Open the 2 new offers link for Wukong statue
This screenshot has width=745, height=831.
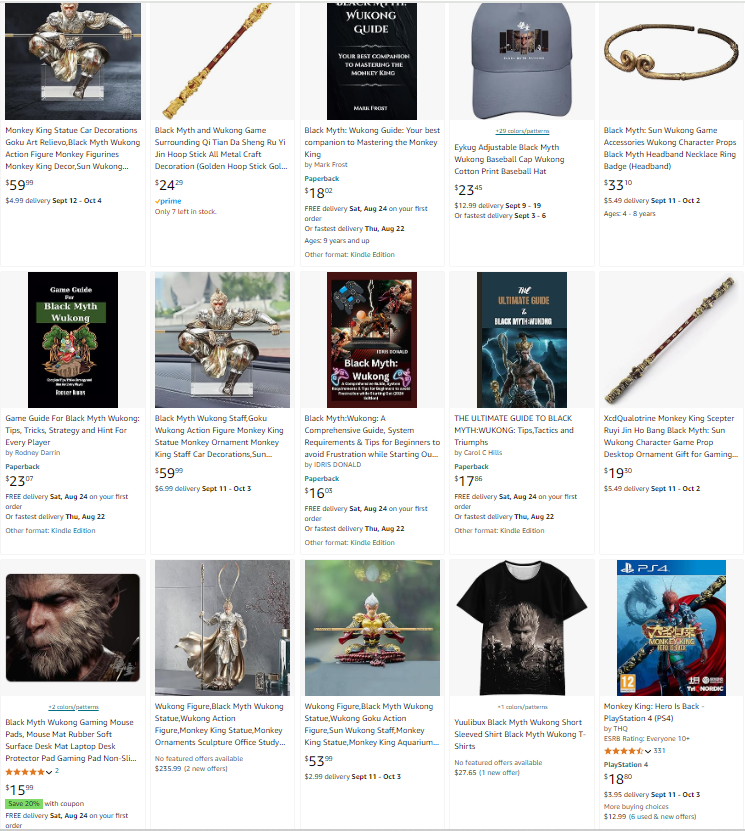coord(206,768)
